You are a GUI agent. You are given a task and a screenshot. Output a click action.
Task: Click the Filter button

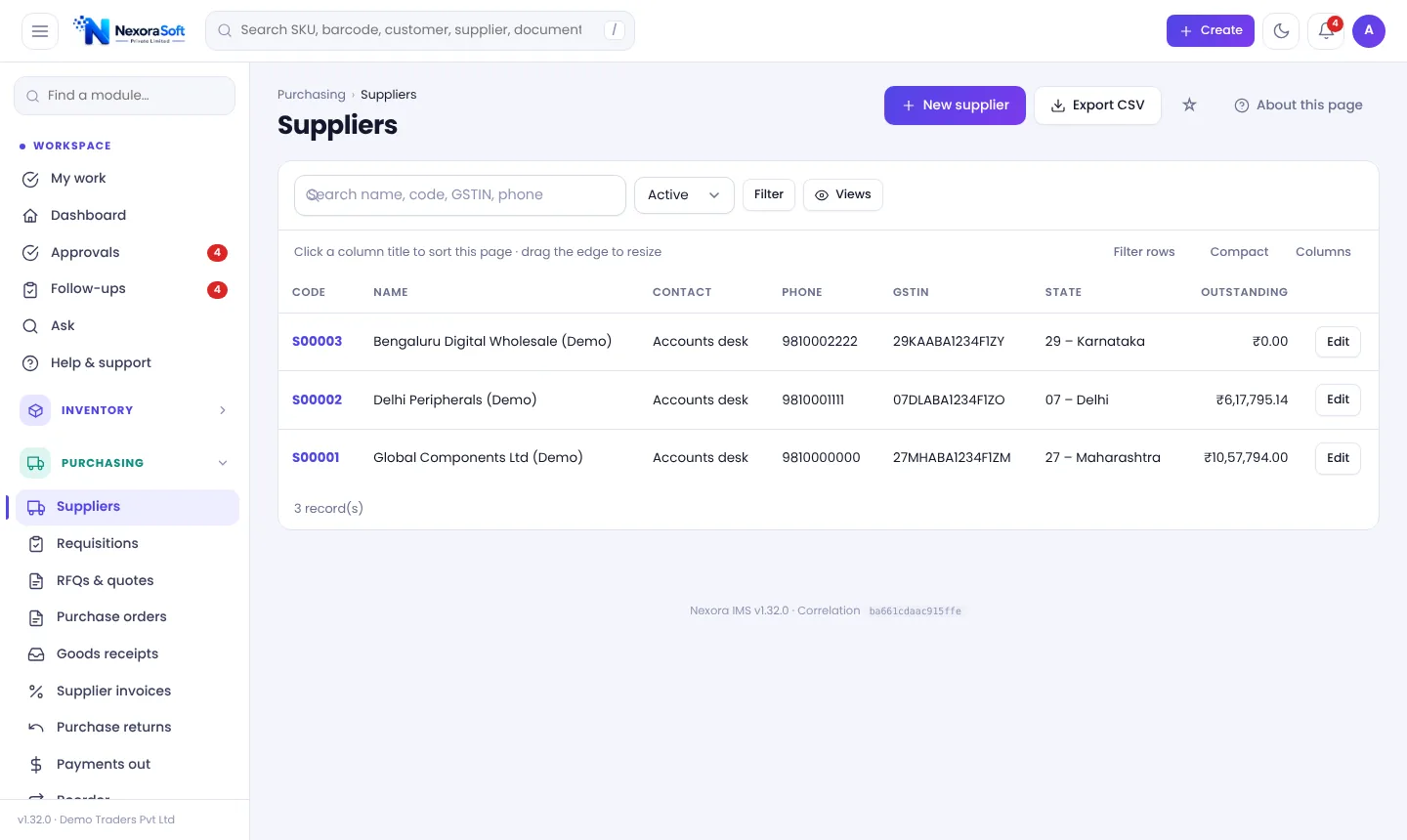point(769,194)
